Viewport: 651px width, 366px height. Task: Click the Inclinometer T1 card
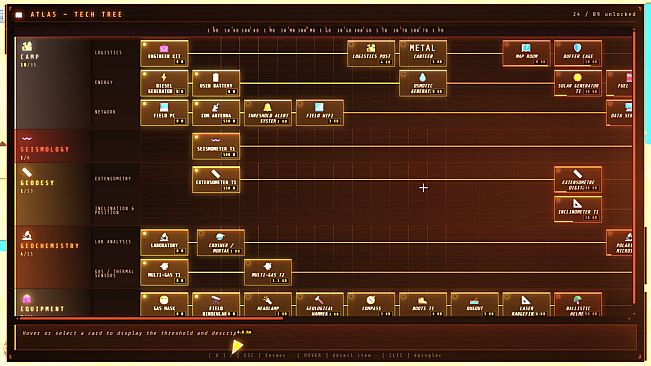click(578, 209)
